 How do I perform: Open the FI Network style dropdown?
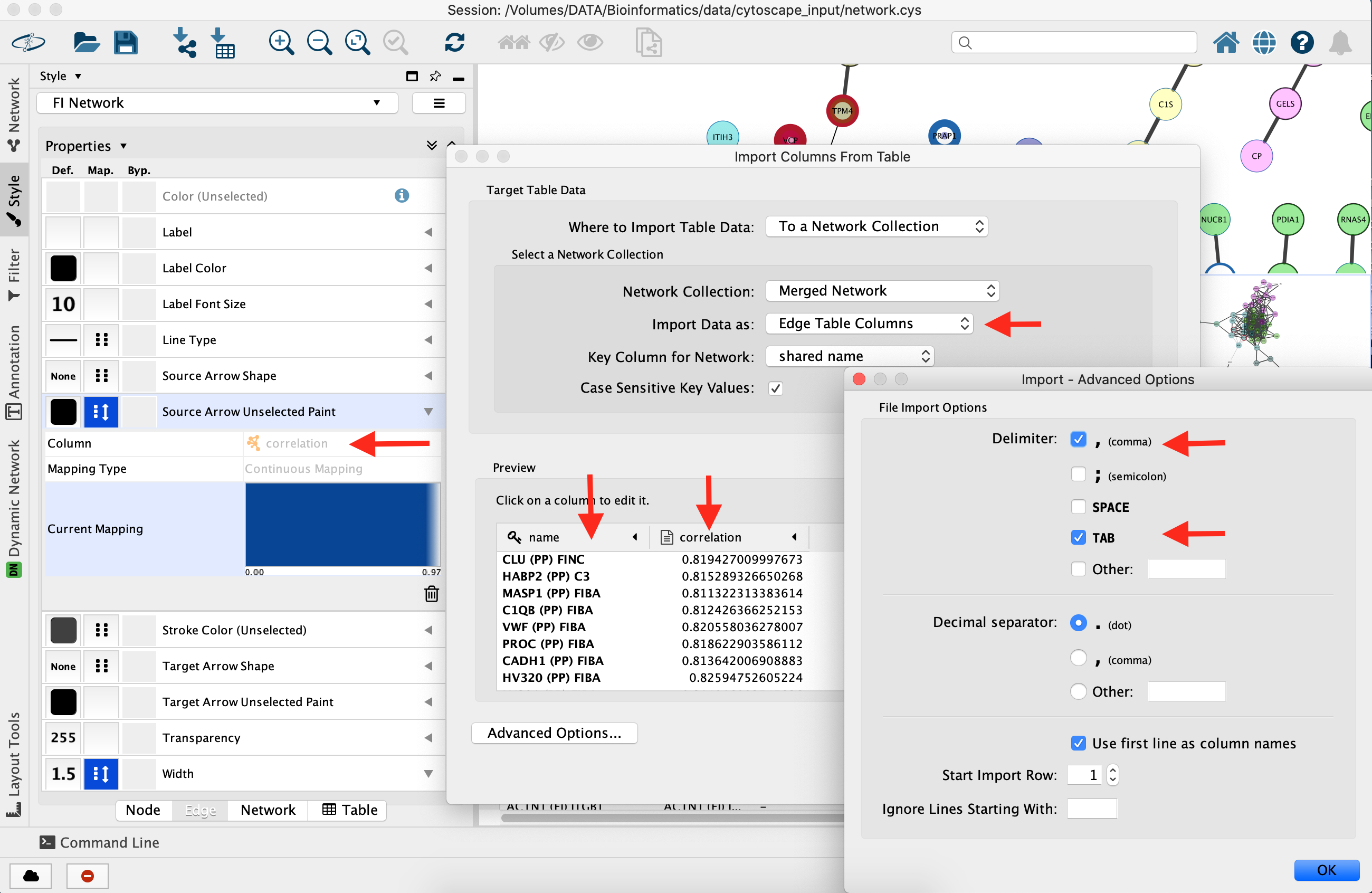point(217,103)
